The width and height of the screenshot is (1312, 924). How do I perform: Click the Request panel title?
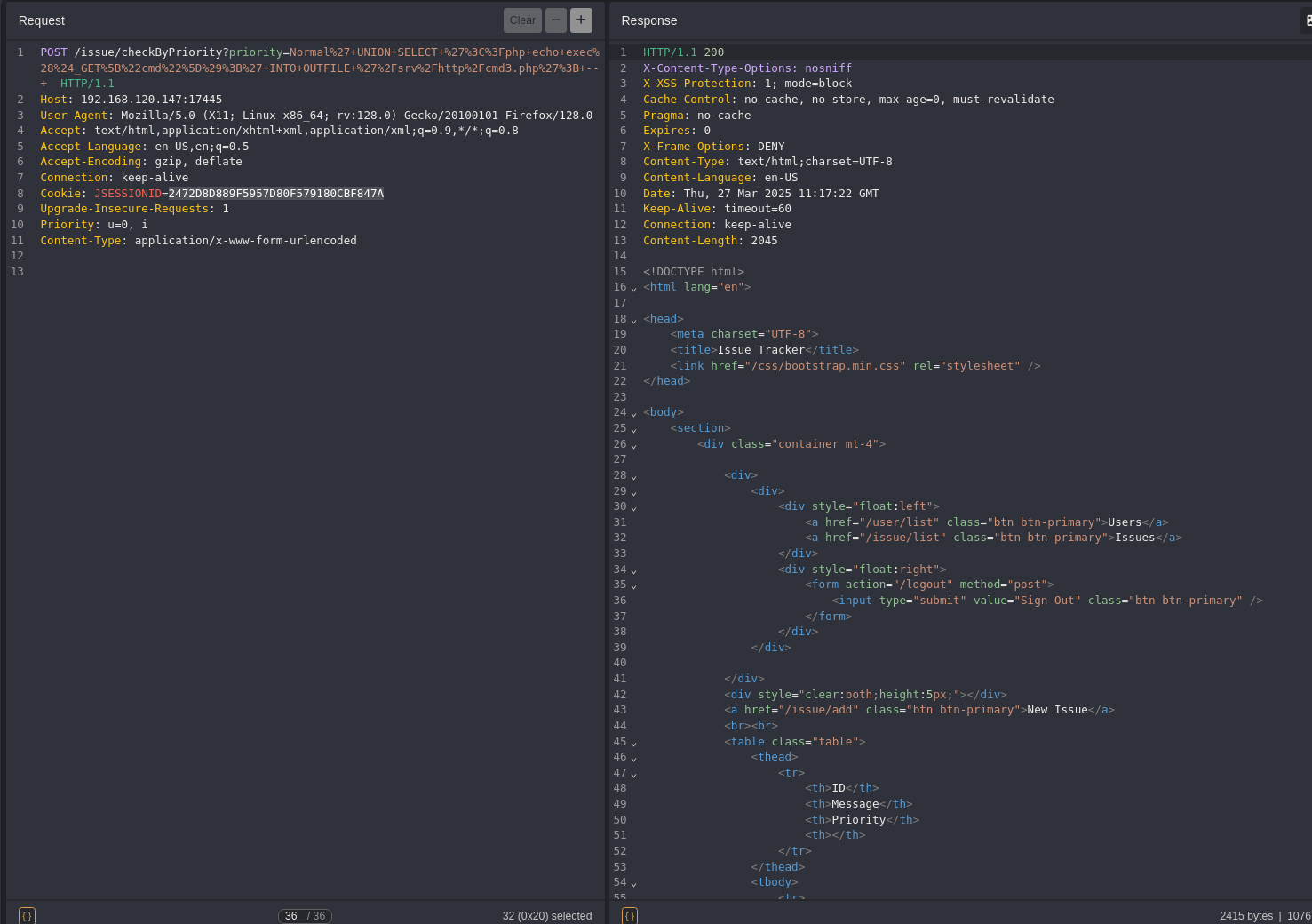point(42,20)
